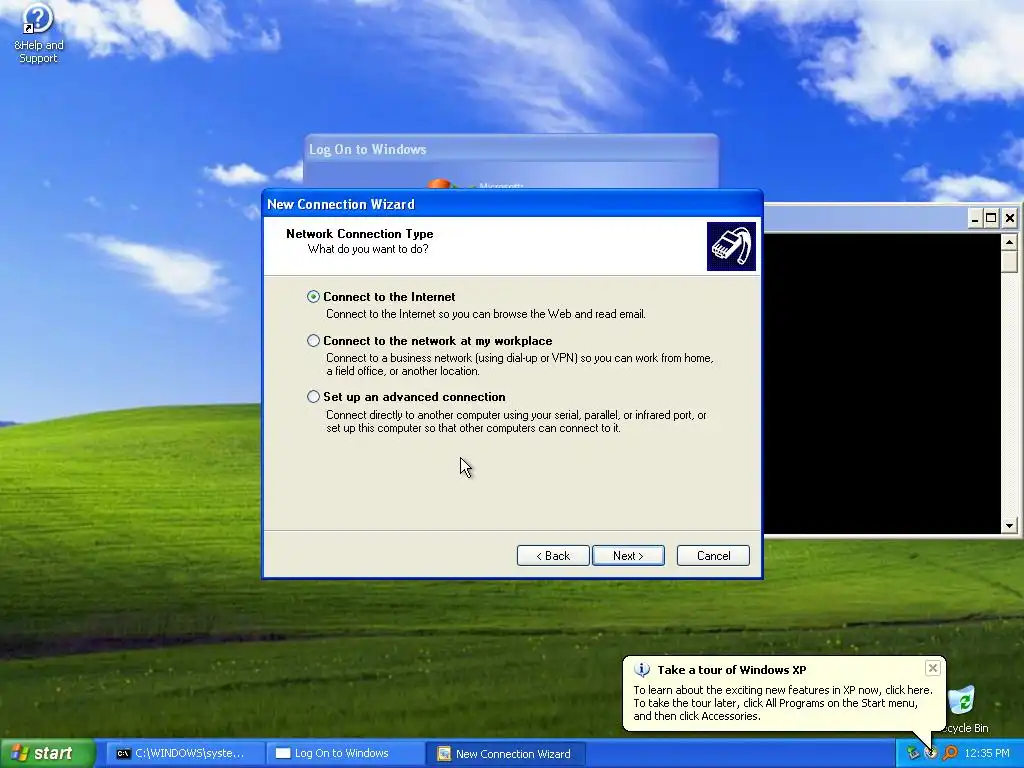Click inside the black command prompt area
1024x768 pixels.
pyautogui.click(x=882, y=383)
